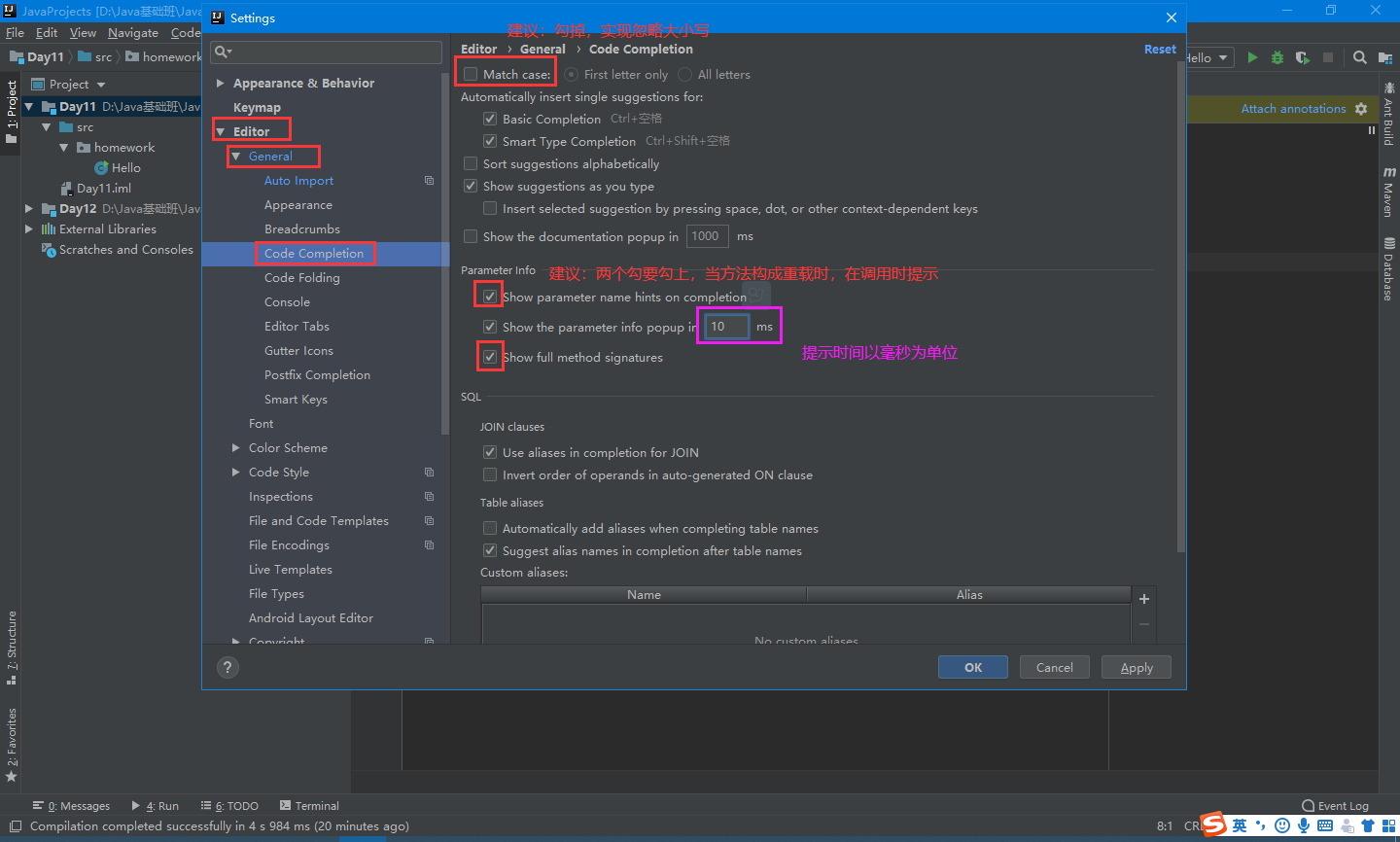This screenshot has width=1400, height=842.
Task: Click the OK button
Action: point(973,667)
